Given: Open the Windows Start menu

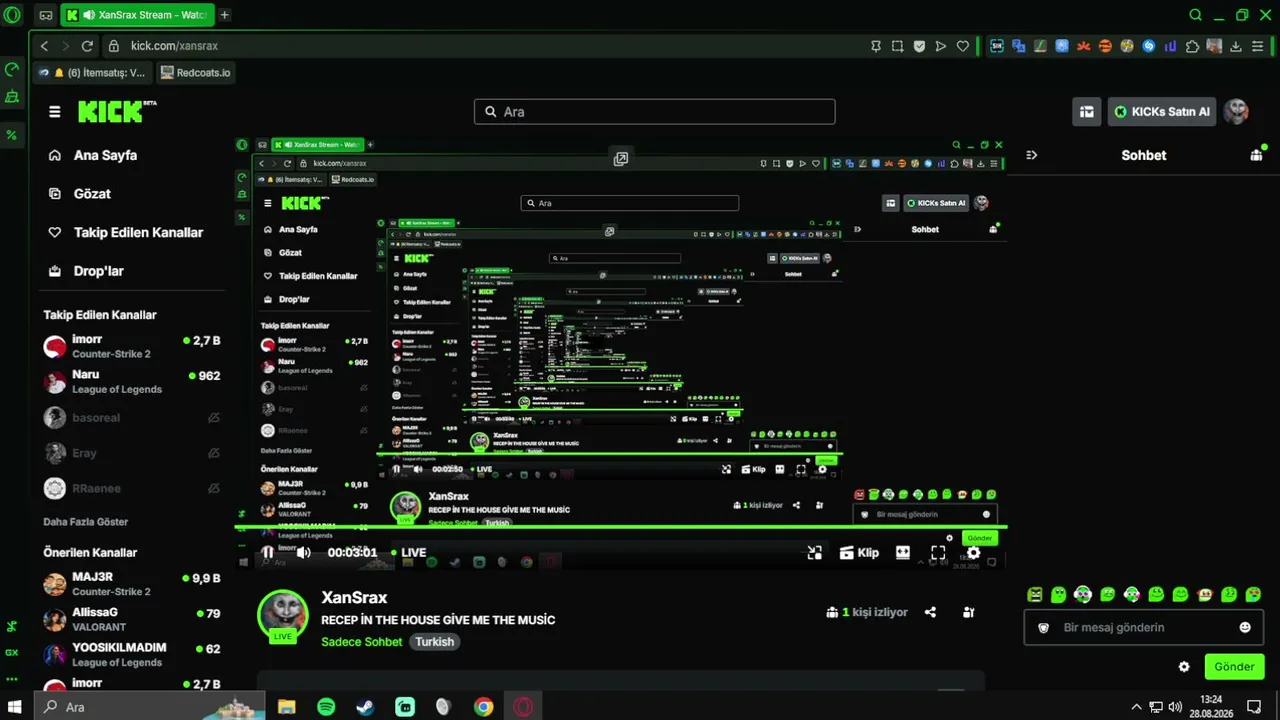Looking at the screenshot, I should point(15,707).
